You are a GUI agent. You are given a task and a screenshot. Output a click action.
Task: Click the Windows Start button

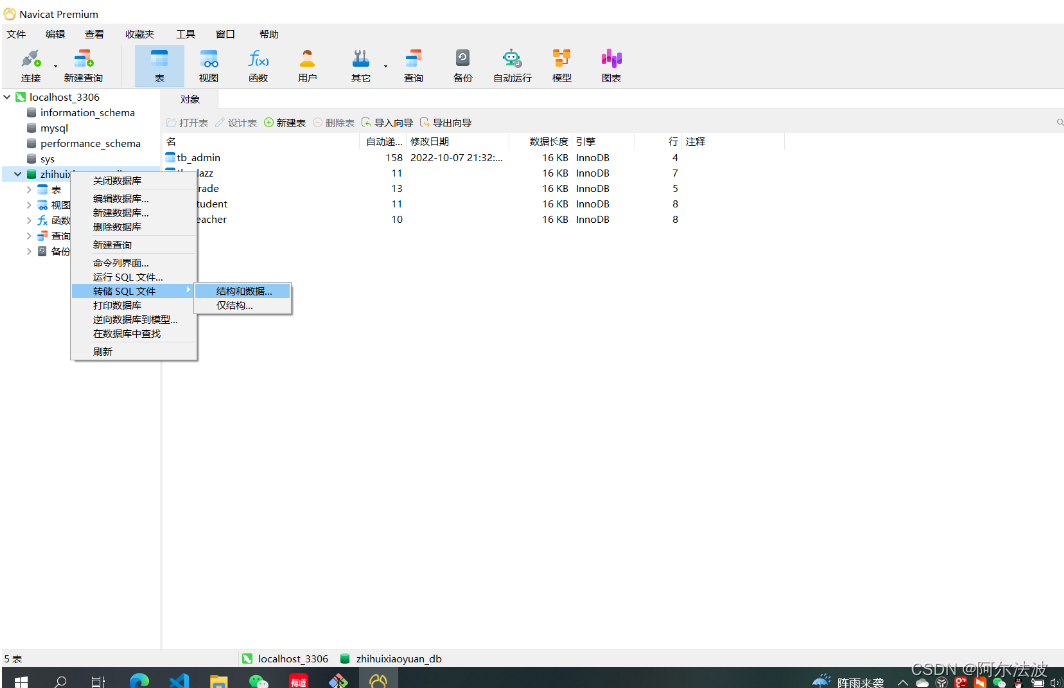(x=20, y=681)
